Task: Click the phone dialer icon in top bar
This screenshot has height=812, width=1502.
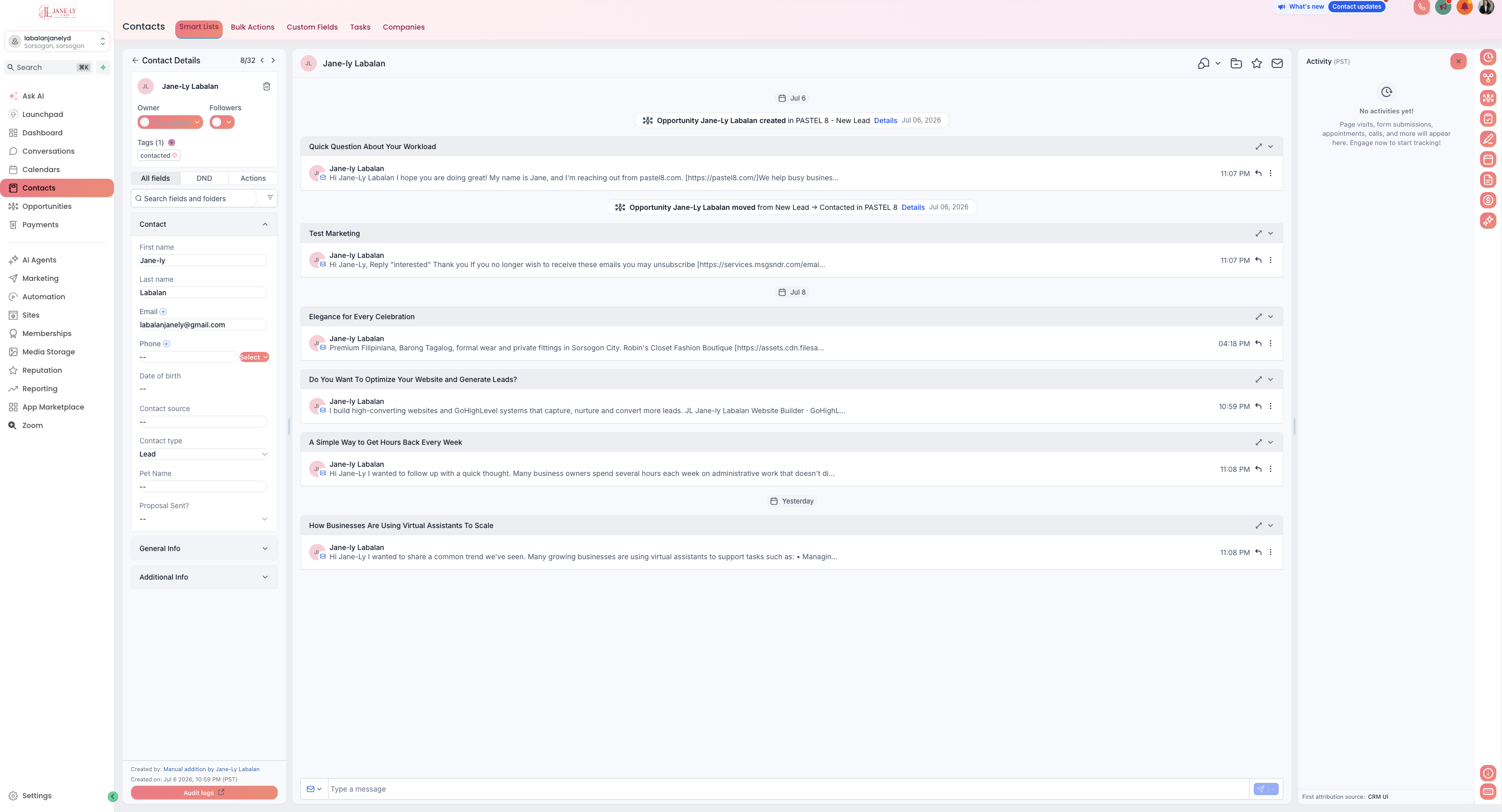Action: tap(1421, 7)
